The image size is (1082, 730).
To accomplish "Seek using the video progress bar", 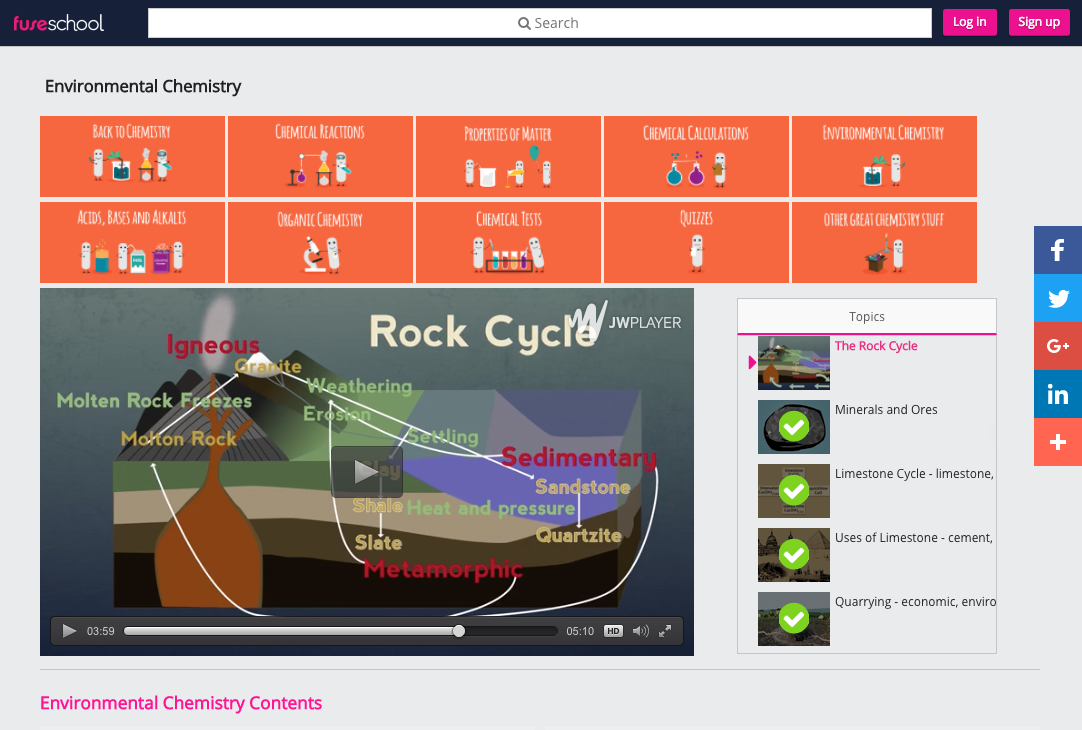I will [340, 631].
